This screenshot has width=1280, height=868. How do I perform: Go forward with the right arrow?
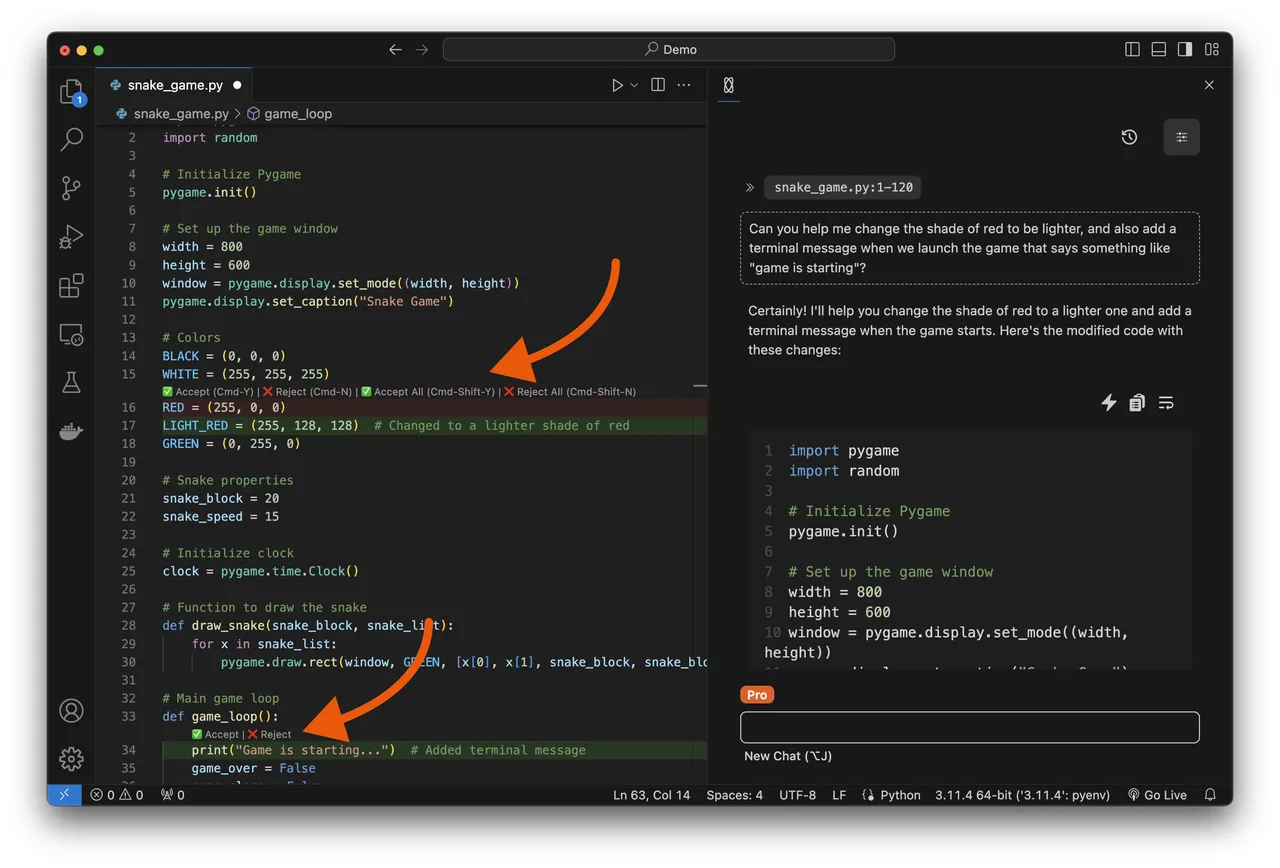click(422, 49)
